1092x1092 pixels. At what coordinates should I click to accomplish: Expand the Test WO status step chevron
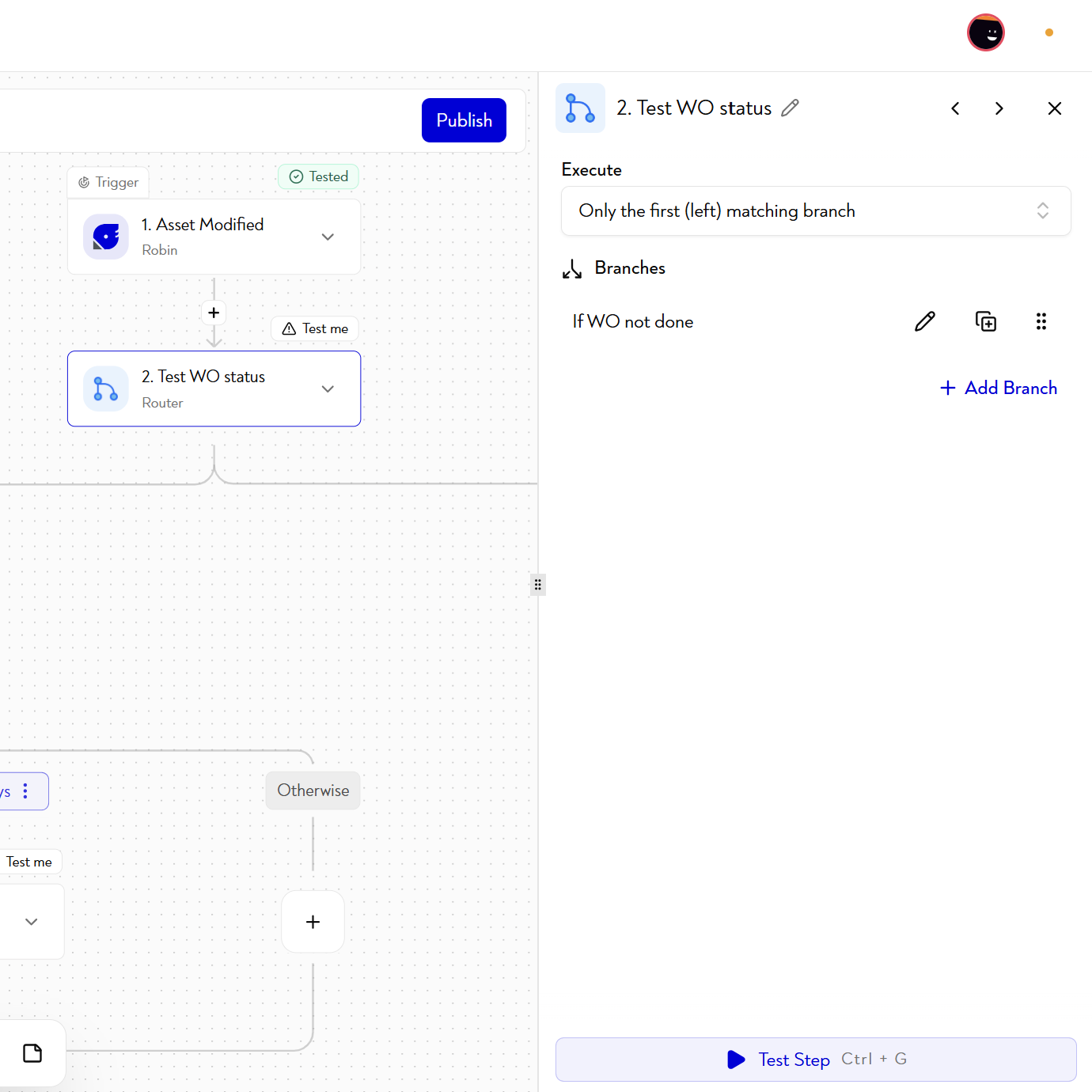(328, 389)
